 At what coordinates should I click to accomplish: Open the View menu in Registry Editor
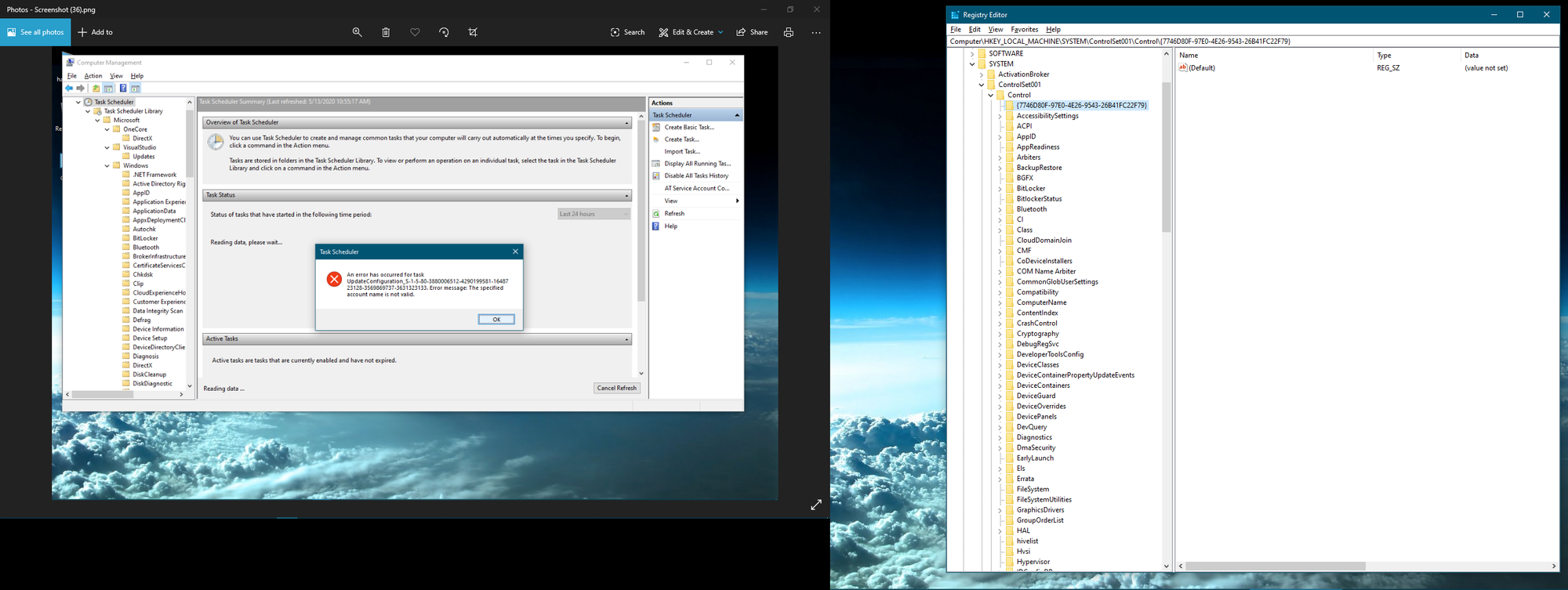[x=996, y=30]
